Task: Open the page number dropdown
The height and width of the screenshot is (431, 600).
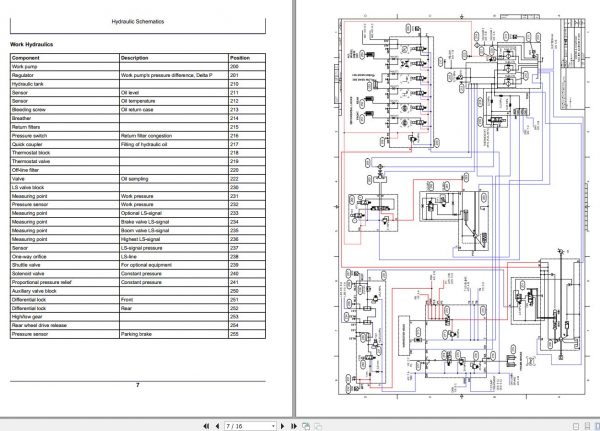Action: [x=273, y=426]
